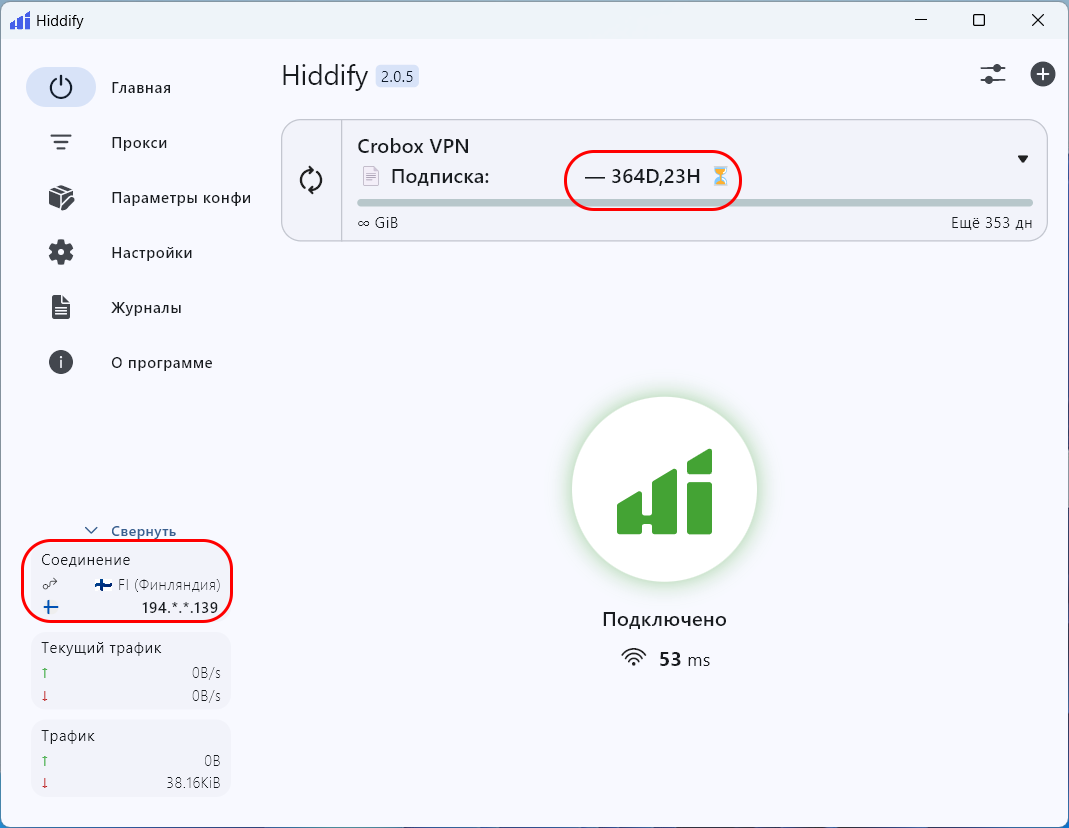The width and height of the screenshot is (1069, 828).
Task: Click the subscription usage progress bar
Action: click(x=694, y=202)
